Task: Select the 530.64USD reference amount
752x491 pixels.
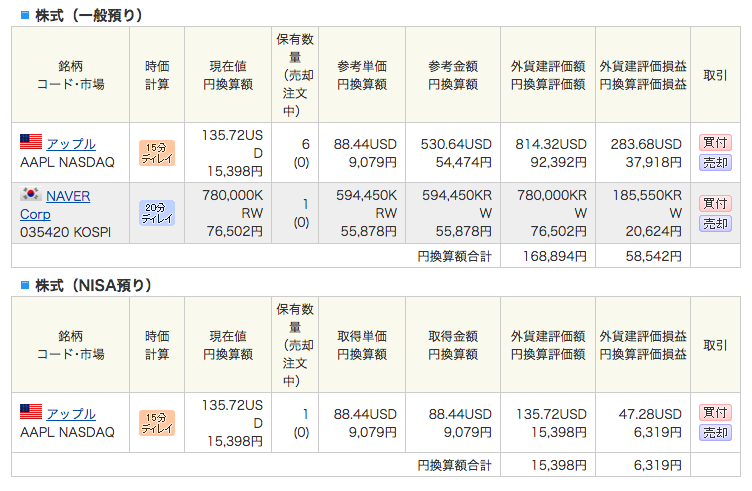Action: coord(456,144)
